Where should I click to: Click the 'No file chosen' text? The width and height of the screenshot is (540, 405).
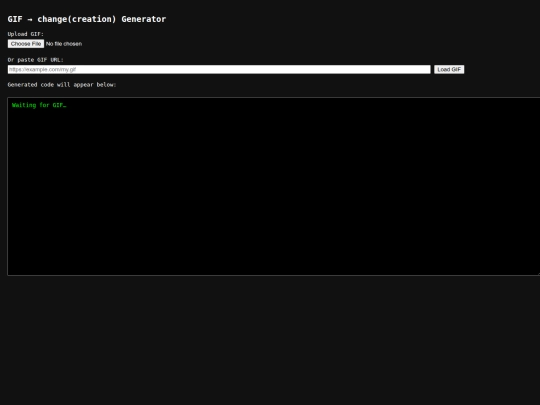pyautogui.click(x=64, y=44)
